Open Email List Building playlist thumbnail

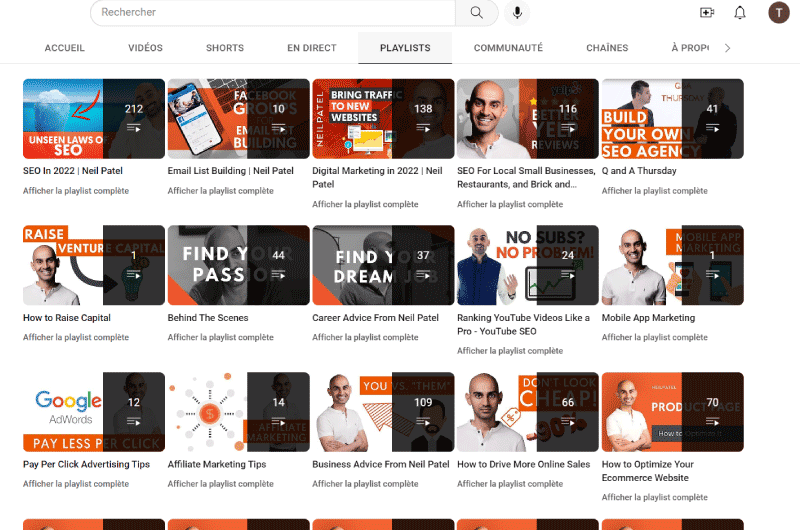point(239,118)
